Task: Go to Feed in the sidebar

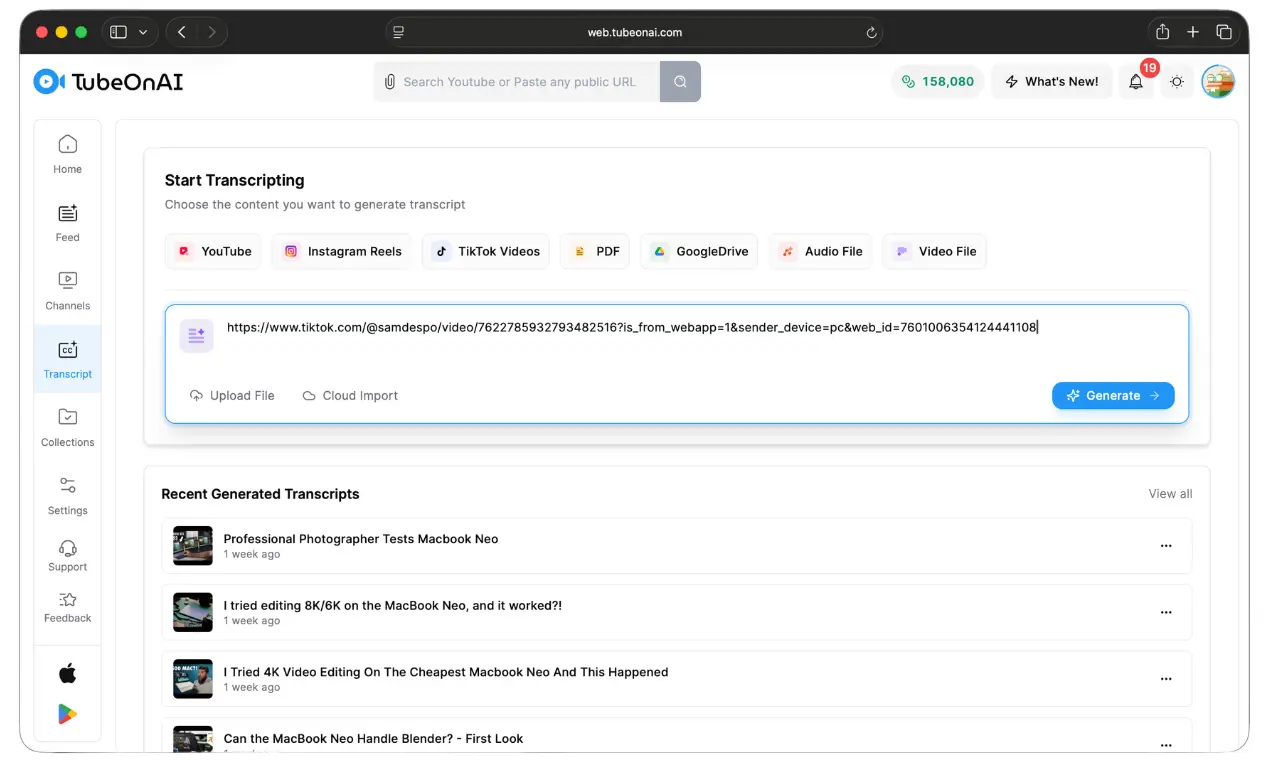Action: (68, 222)
